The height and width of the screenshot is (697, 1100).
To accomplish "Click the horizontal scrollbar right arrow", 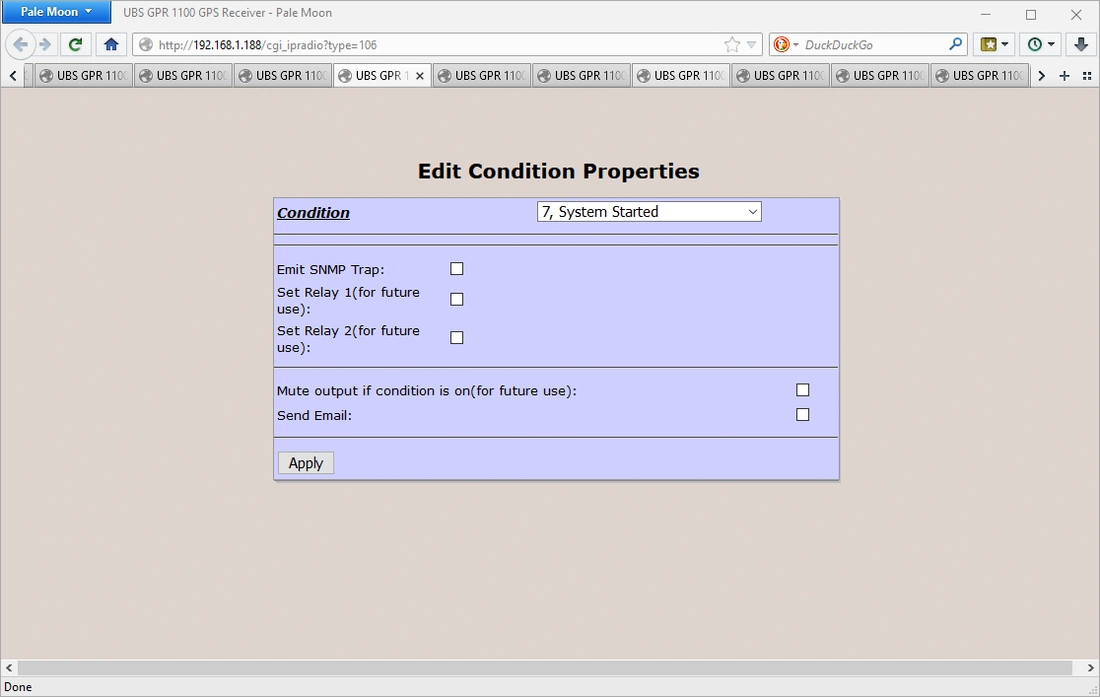I will coord(1091,668).
